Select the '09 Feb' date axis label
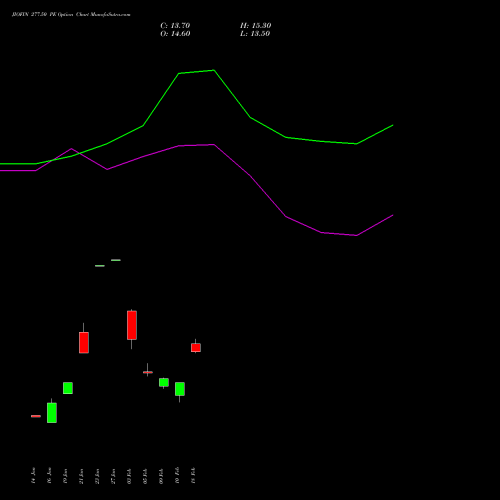This screenshot has width=500, height=500. coord(161,475)
